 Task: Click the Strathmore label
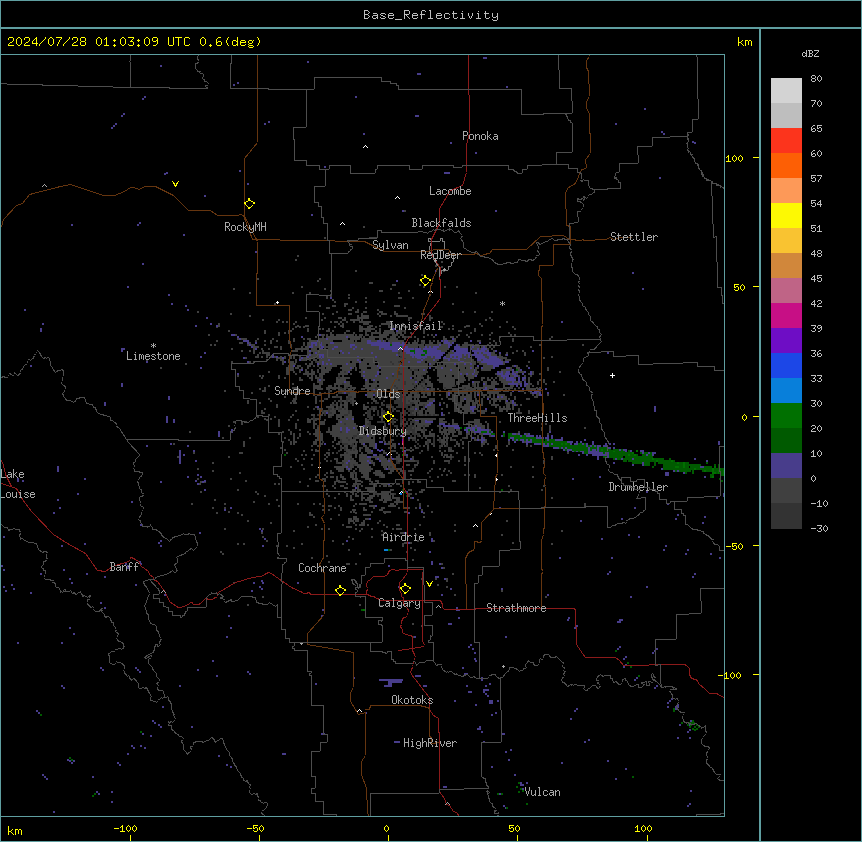516,608
